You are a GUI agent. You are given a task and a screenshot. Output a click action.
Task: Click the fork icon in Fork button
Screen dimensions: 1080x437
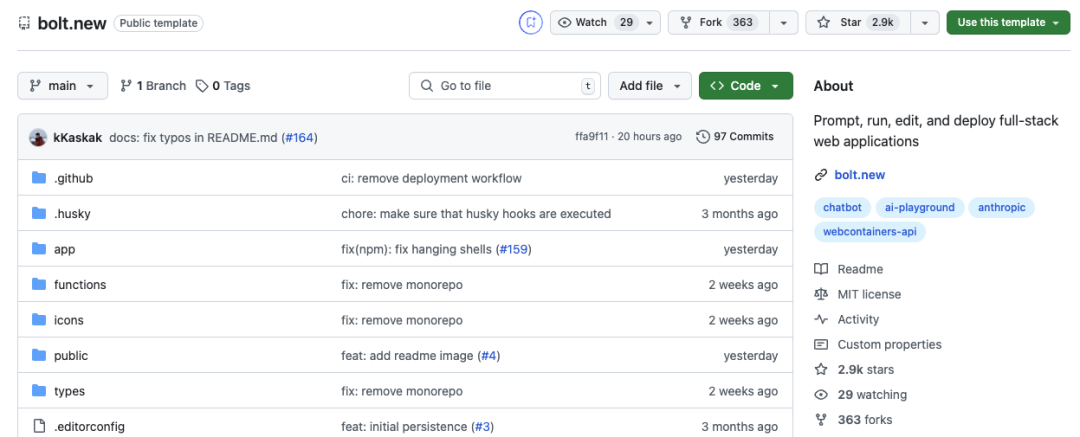tap(686, 22)
